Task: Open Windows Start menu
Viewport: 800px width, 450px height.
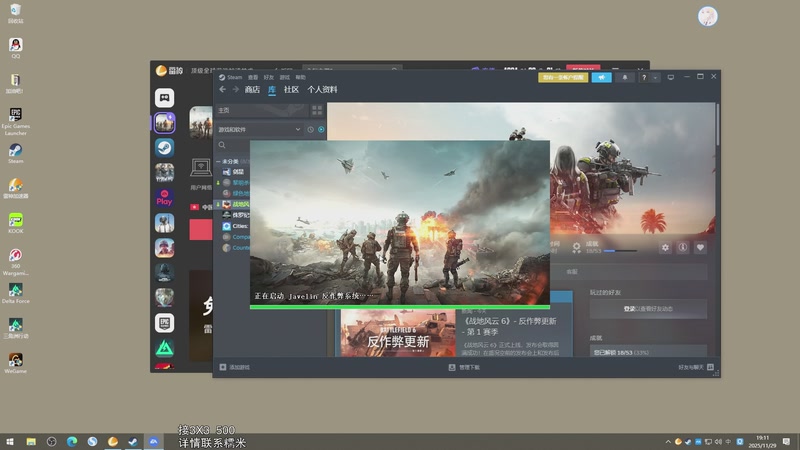Action: point(10,441)
